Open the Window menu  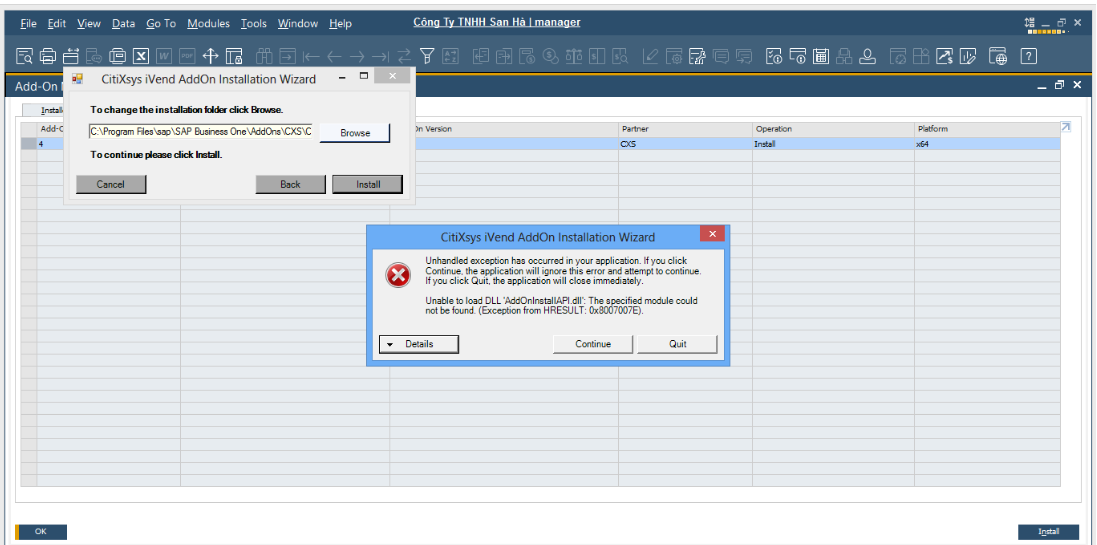coord(298,23)
